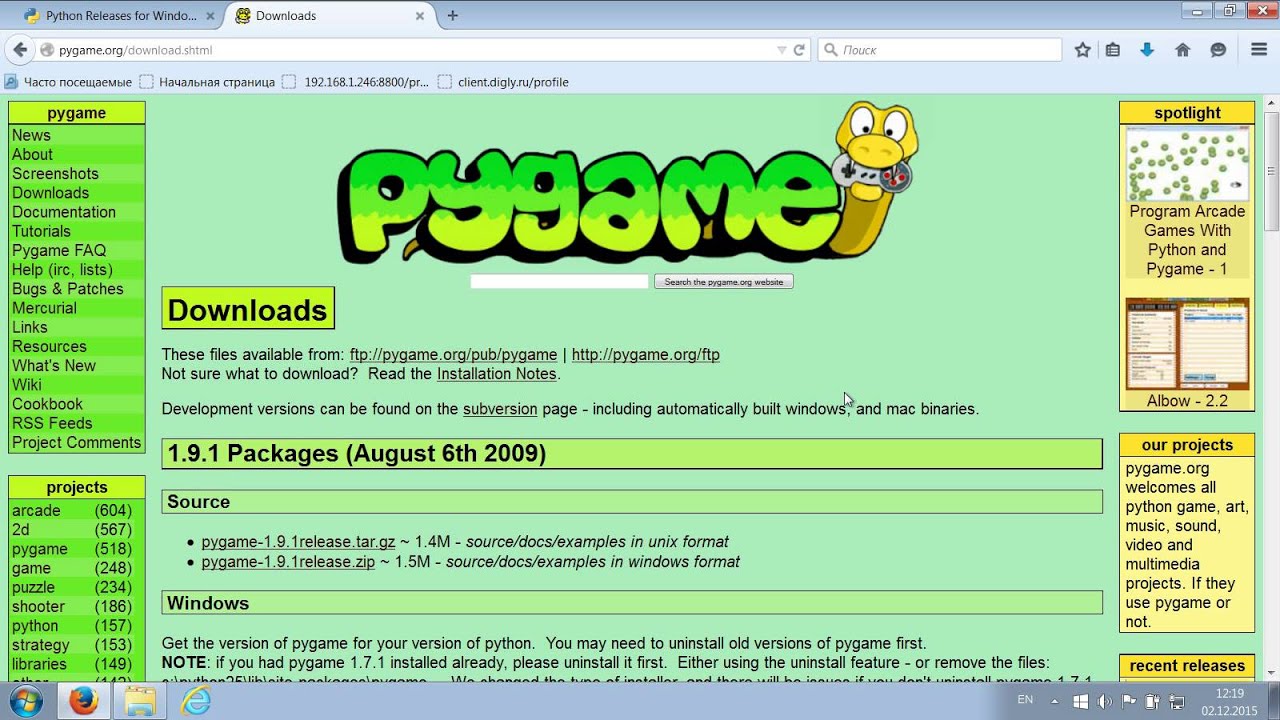Close the Downloads tab
Screen dimensions: 1280x720
coord(420,16)
